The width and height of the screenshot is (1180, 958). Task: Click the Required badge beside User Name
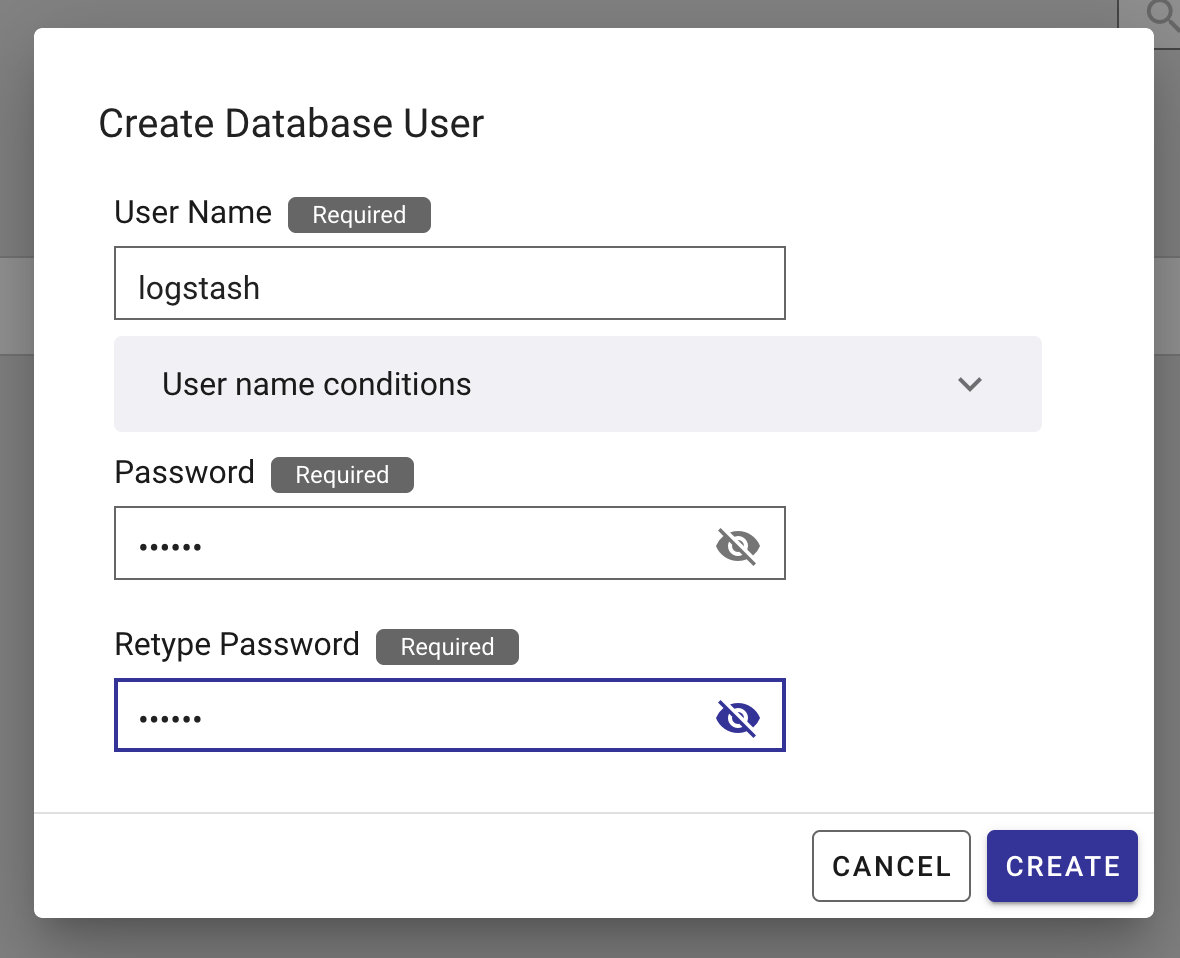pyautogui.click(x=359, y=215)
